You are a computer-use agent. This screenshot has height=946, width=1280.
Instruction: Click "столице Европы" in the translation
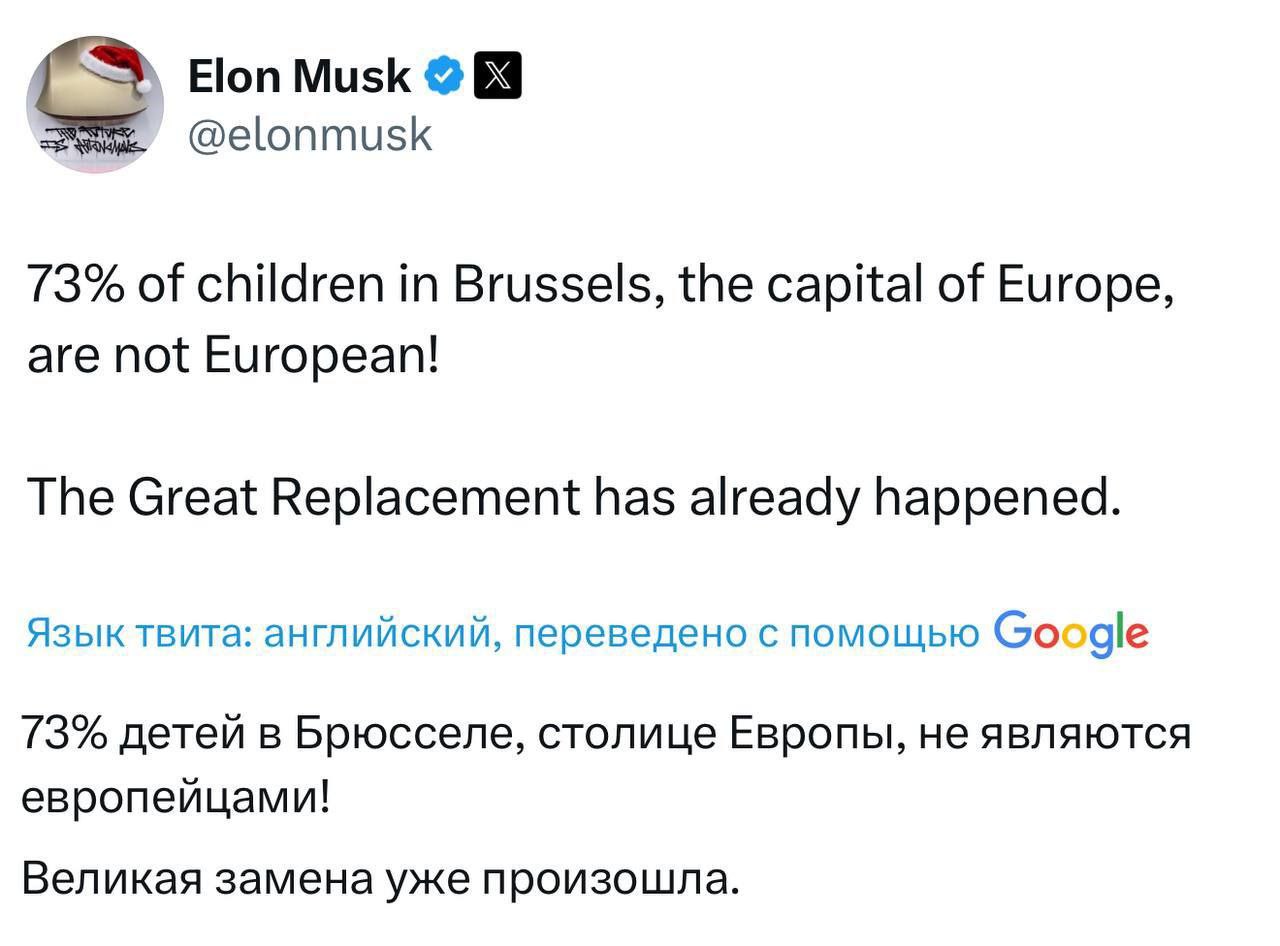[712, 733]
